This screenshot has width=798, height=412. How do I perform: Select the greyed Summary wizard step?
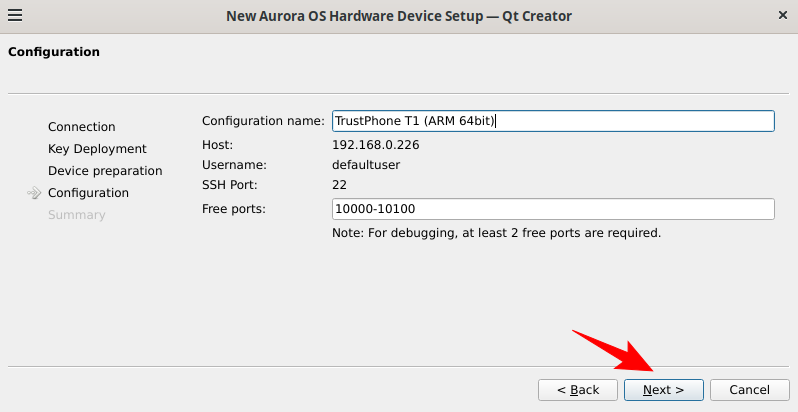[x=76, y=215]
